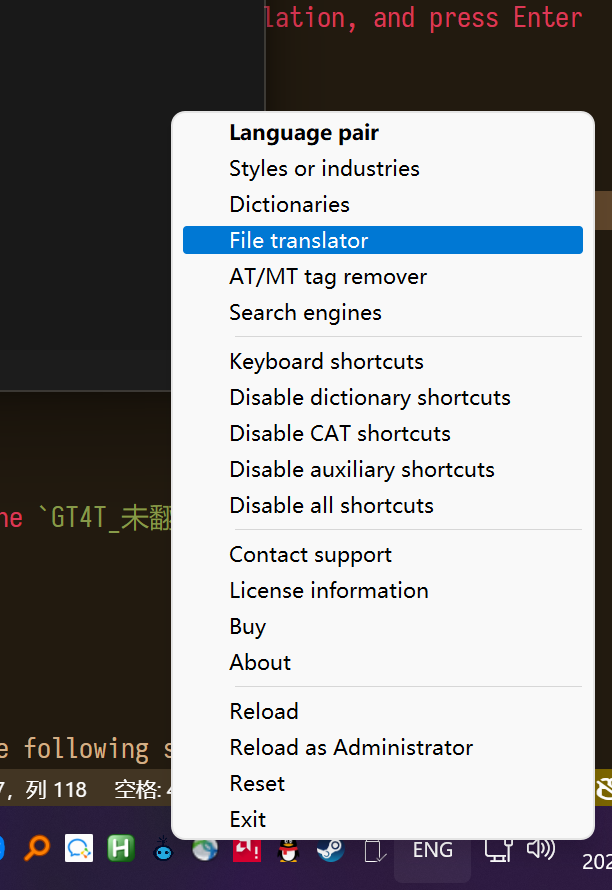612x890 pixels.
Task: Open Keyboard shortcuts settings
Action: pos(326,361)
